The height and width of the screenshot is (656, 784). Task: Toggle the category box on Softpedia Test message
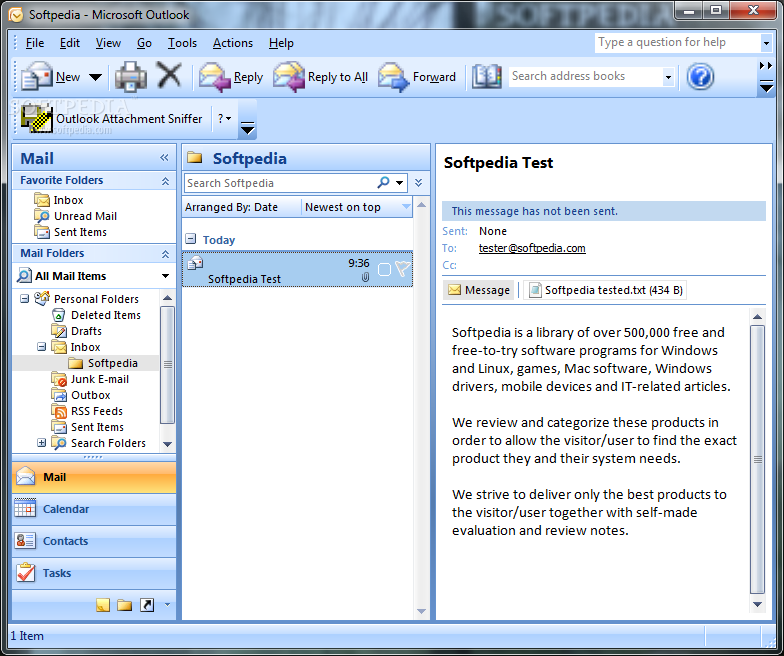coord(384,270)
